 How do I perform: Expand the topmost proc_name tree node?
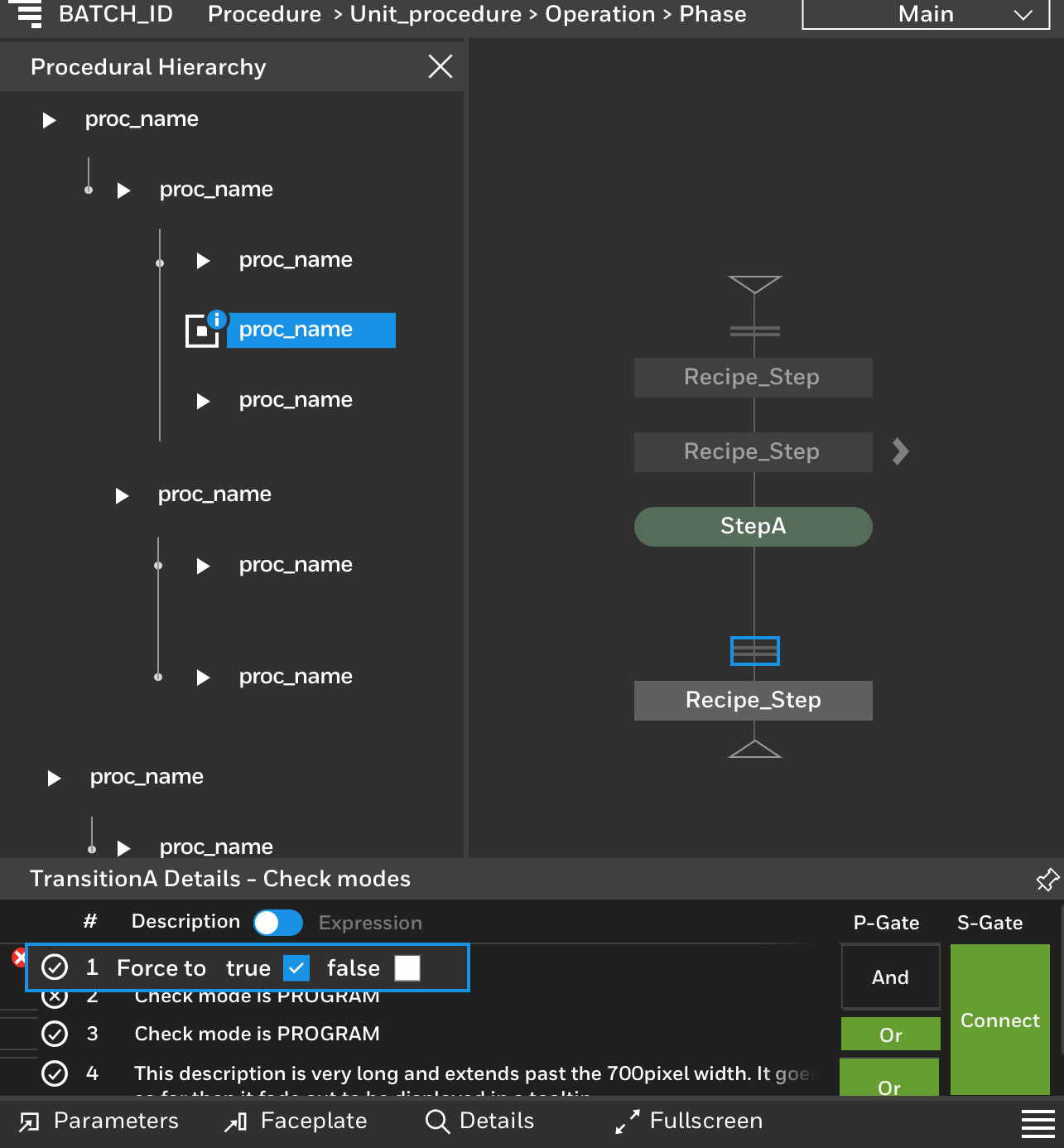[49, 120]
